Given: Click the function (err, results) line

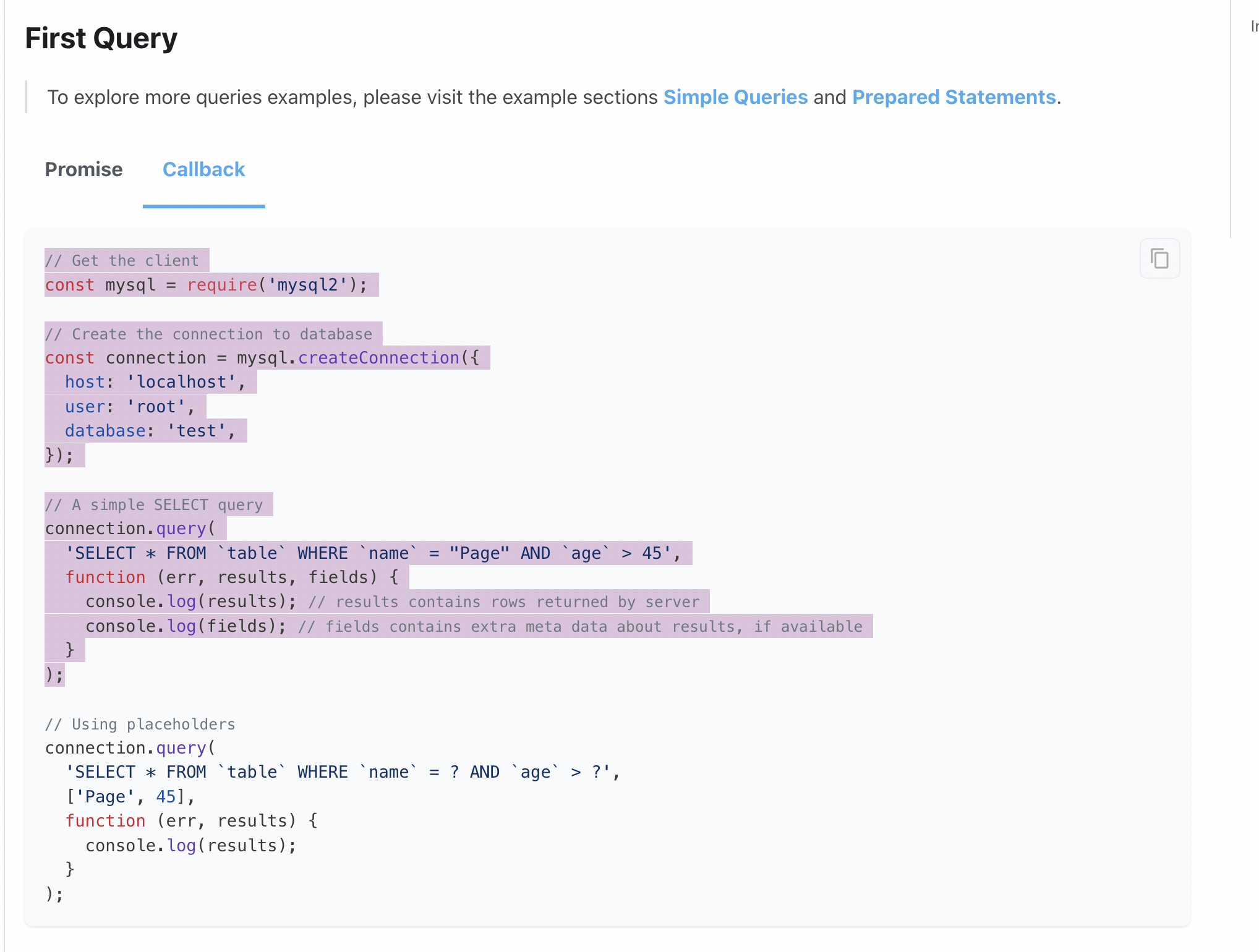Looking at the screenshot, I should pos(192,821).
